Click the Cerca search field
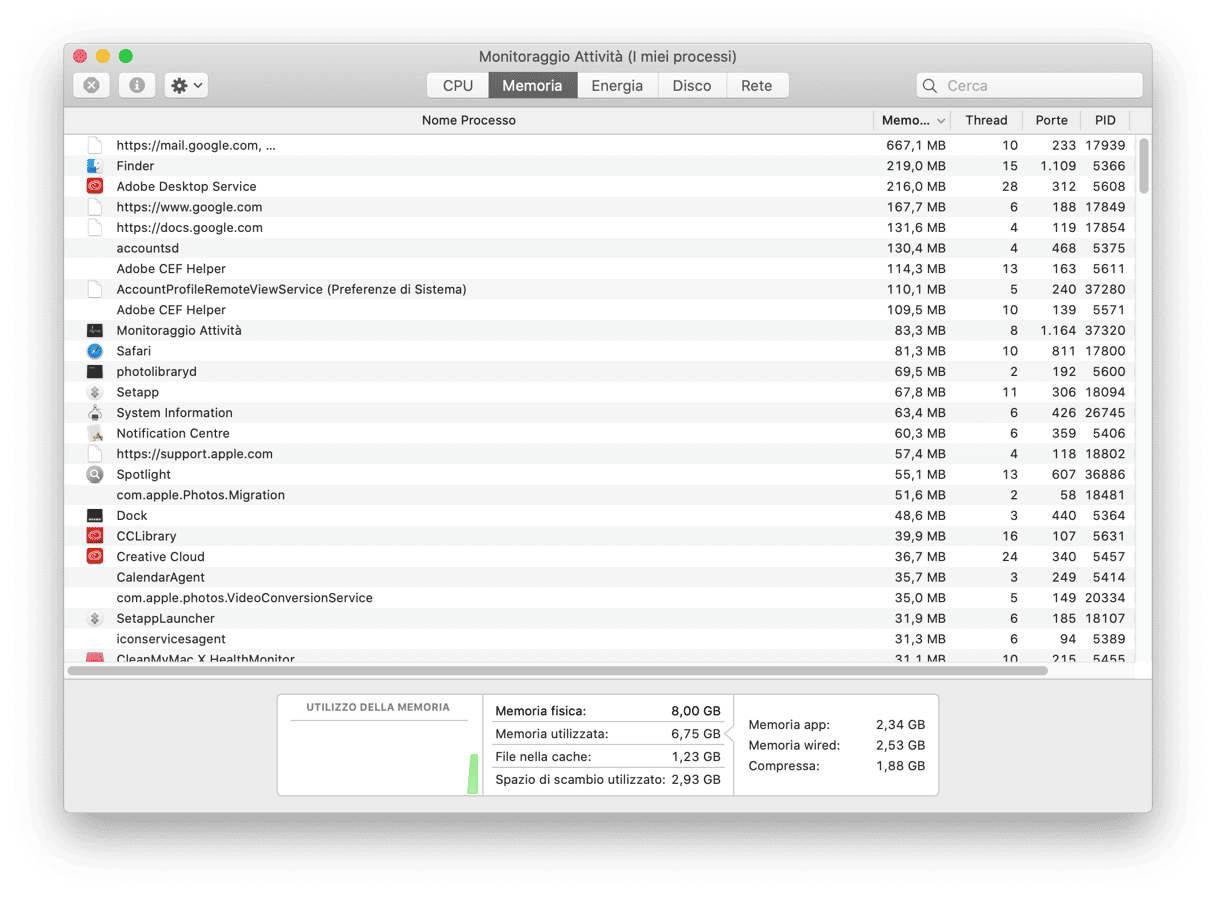Image resolution: width=1216 pixels, height=897 pixels. click(1030, 86)
